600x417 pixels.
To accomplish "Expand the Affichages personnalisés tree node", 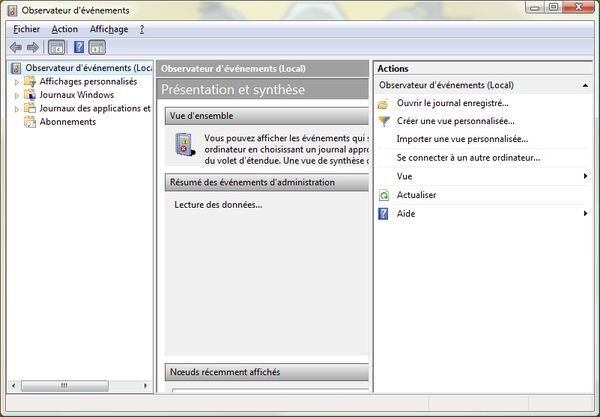I will point(17,82).
